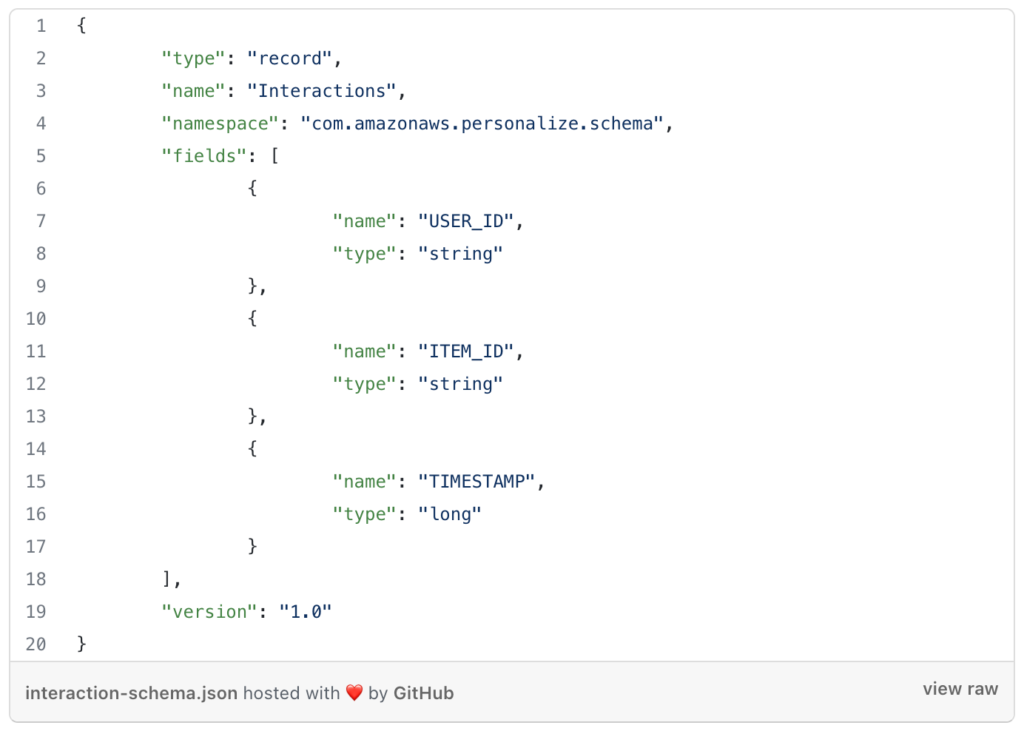This screenshot has height=731, width=1024.
Task: Click the "fields" key on line 5
Action: (x=204, y=156)
